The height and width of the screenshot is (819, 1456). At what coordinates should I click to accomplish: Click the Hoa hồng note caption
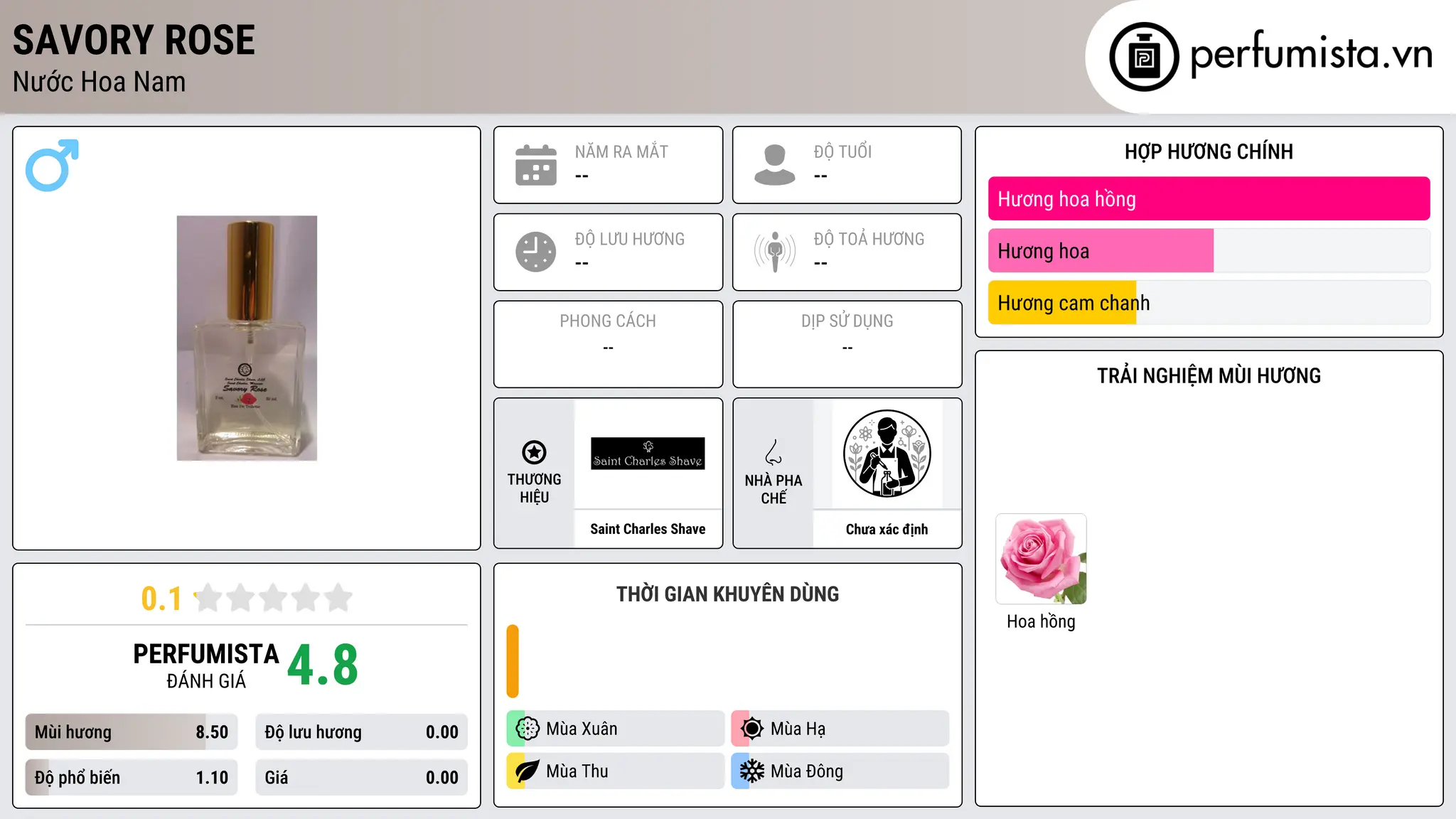[1041, 621]
